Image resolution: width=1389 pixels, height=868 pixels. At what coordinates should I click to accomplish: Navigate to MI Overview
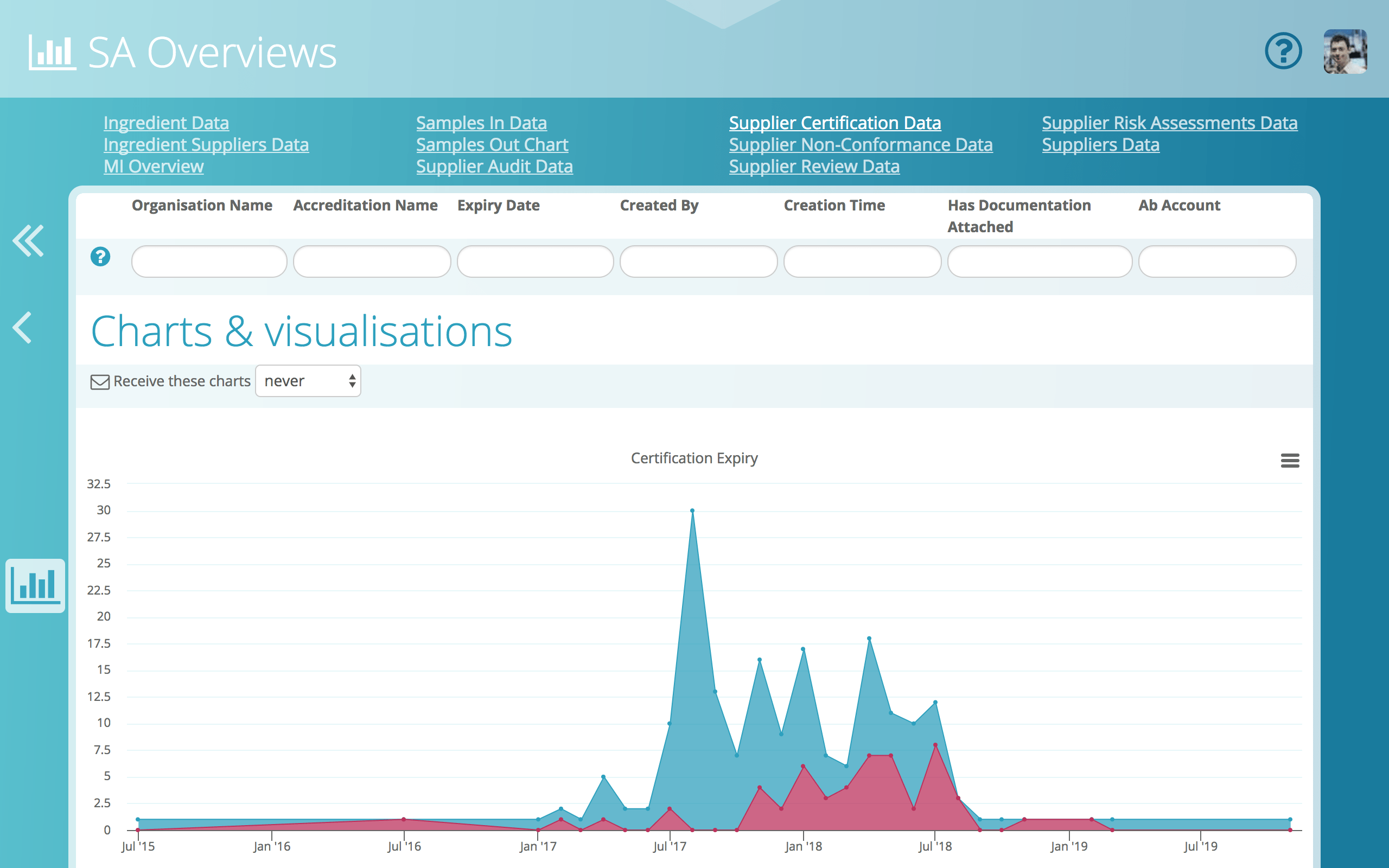point(153,166)
